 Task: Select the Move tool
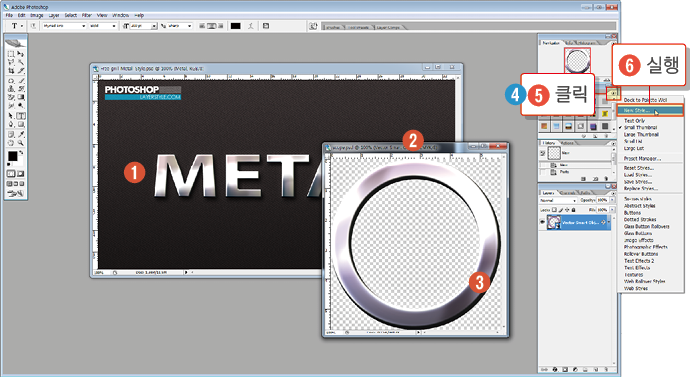[x=21, y=54]
